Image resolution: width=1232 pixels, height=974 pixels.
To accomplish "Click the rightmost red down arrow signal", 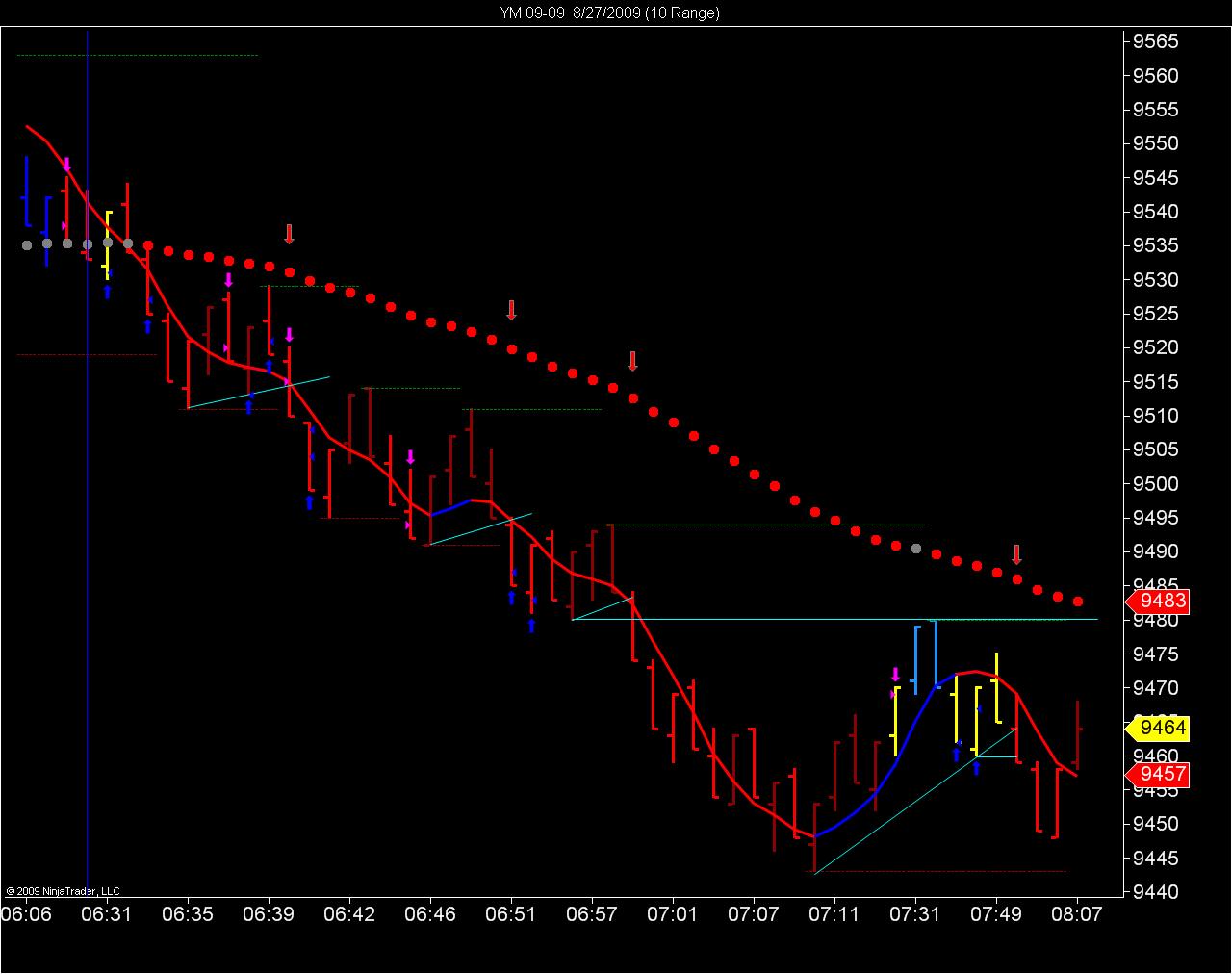I will 1016,554.
